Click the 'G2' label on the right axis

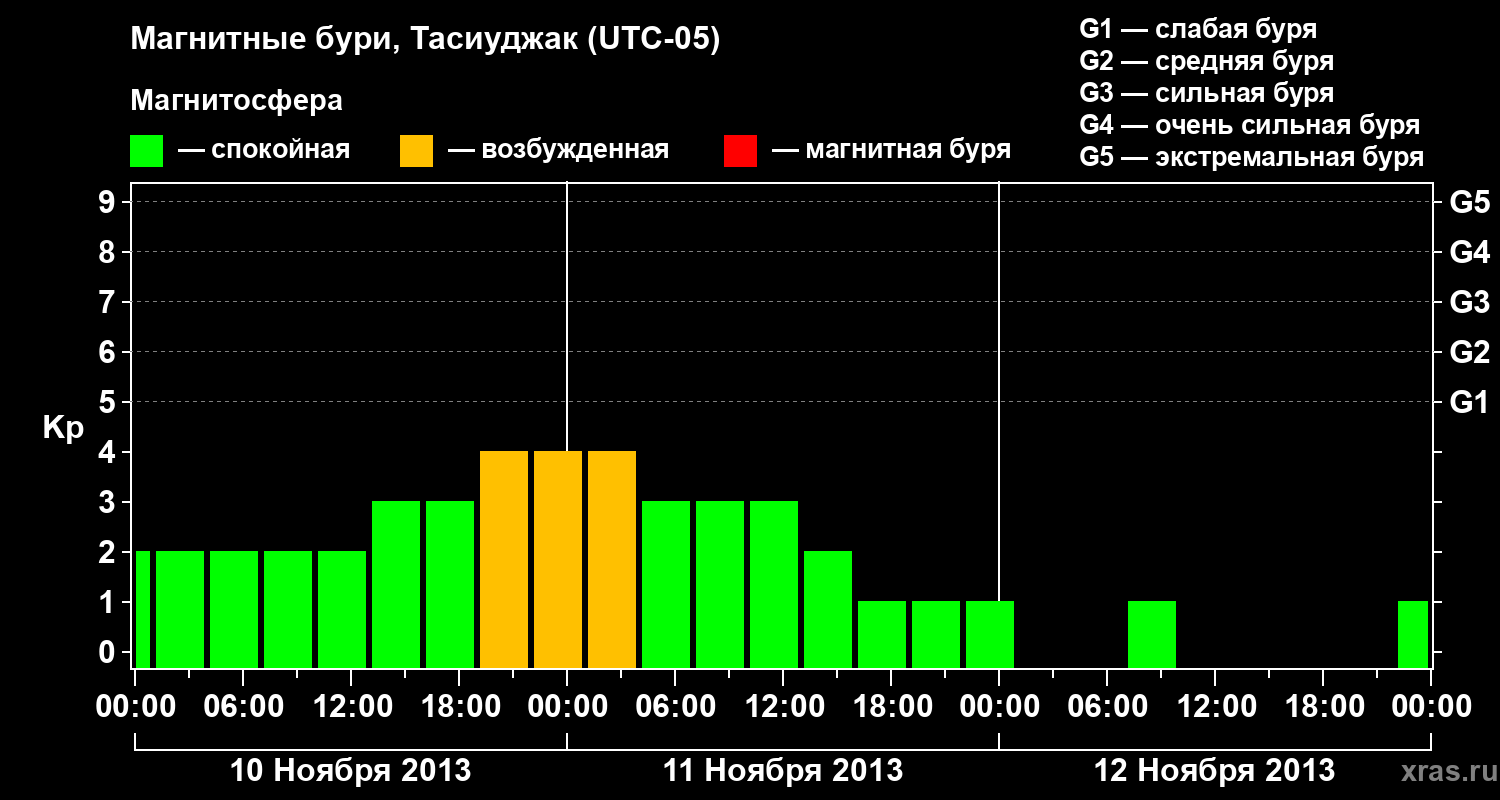(1469, 352)
